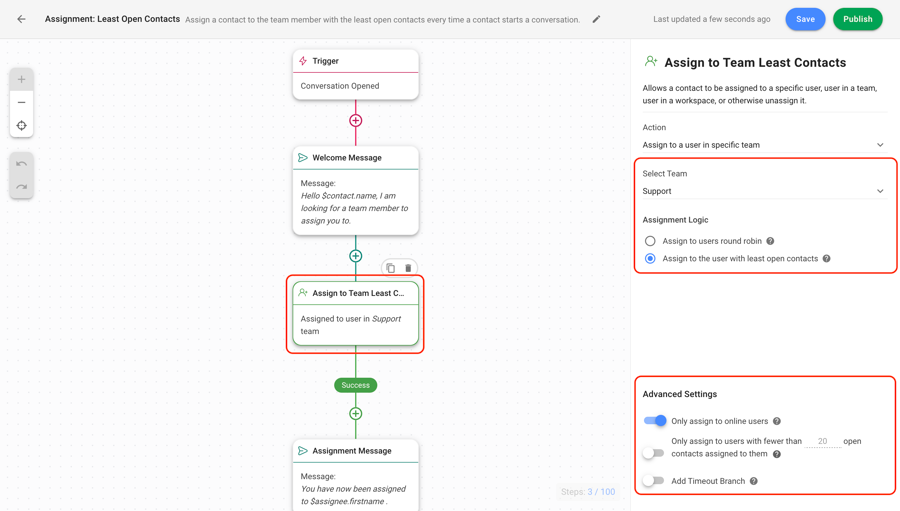Duplicate the Assign to Team step
This screenshot has width=900, height=511.
point(391,268)
